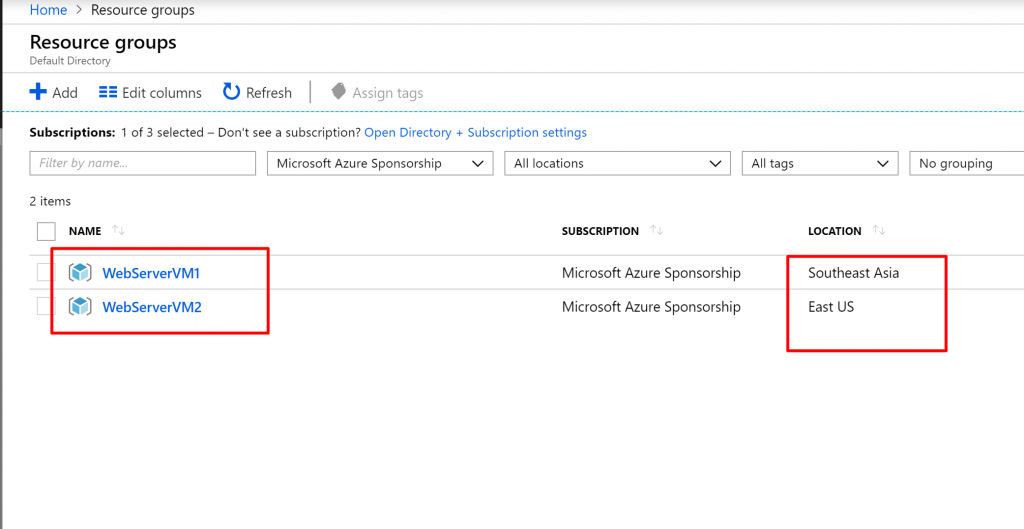Click the WebServerVM1 resource group cube icon
Viewport: 1024px width, 529px height.
80,272
